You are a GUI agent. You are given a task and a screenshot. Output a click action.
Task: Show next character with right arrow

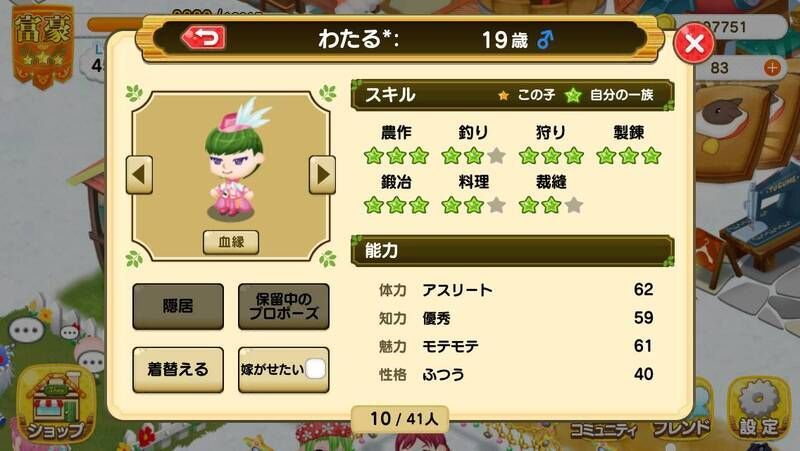[322, 174]
